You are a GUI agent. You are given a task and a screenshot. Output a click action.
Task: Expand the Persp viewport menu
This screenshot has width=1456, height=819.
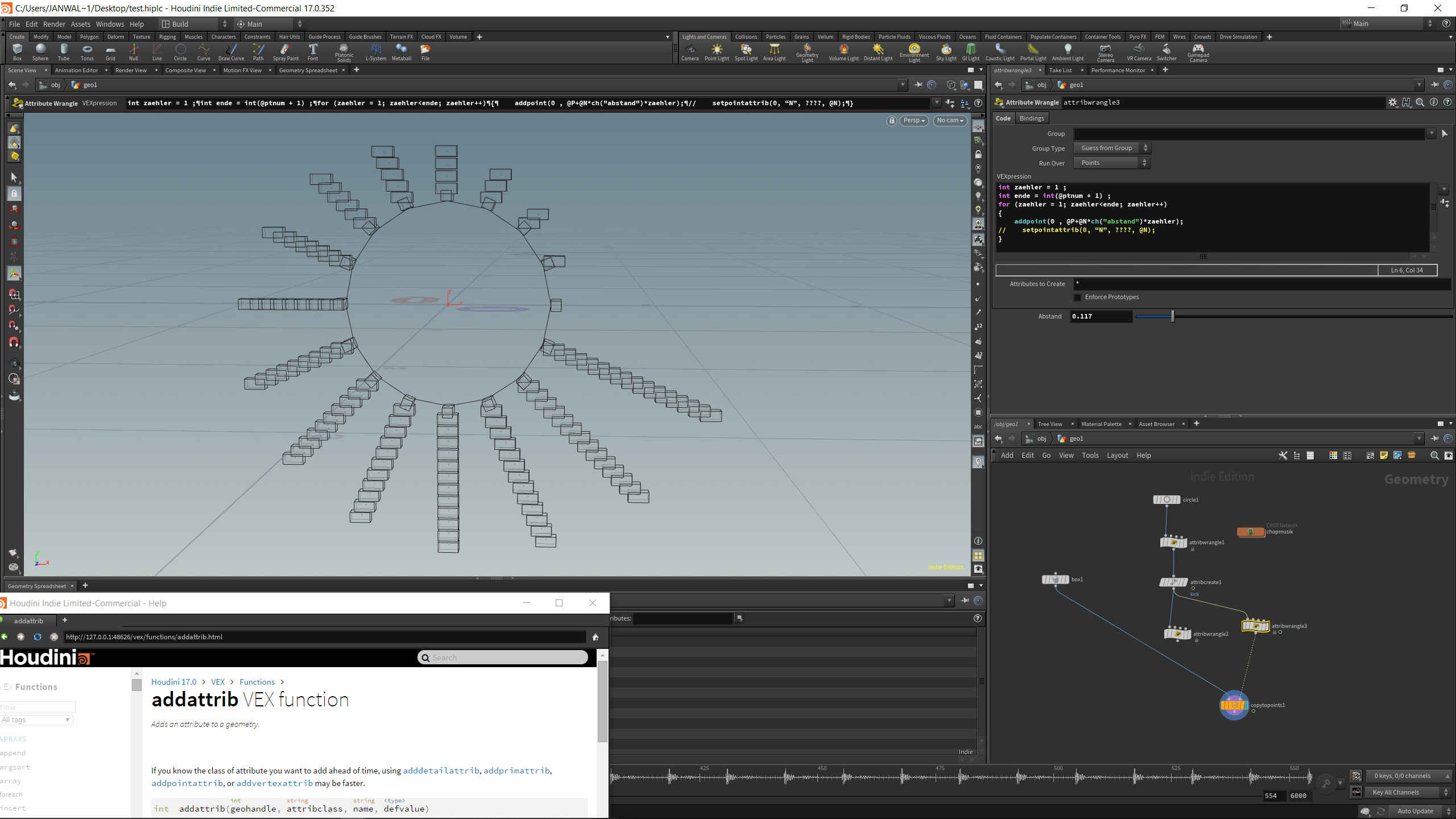coord(914,121)
